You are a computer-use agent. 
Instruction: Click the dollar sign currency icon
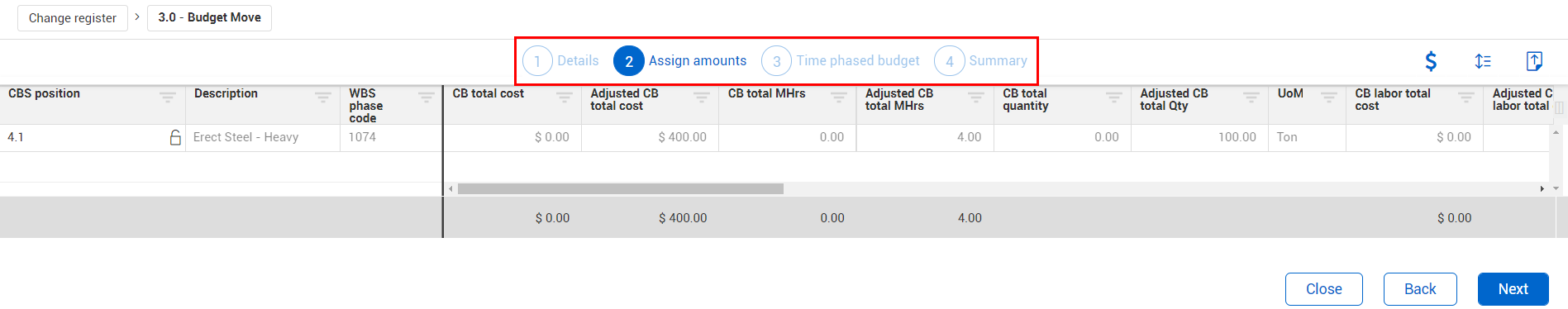tap(1431, 61)
